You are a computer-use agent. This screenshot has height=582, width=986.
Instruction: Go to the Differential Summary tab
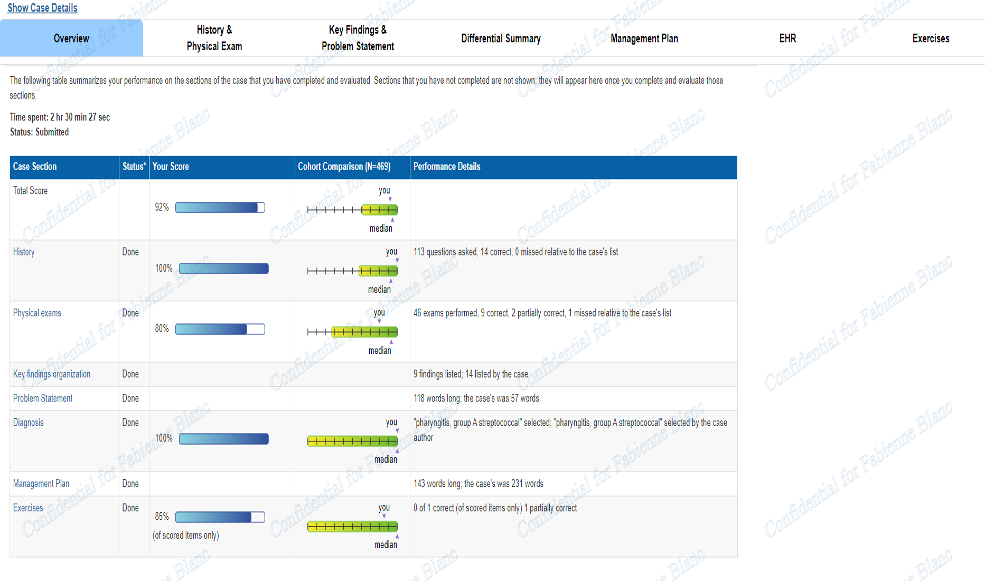click(500, 38)
